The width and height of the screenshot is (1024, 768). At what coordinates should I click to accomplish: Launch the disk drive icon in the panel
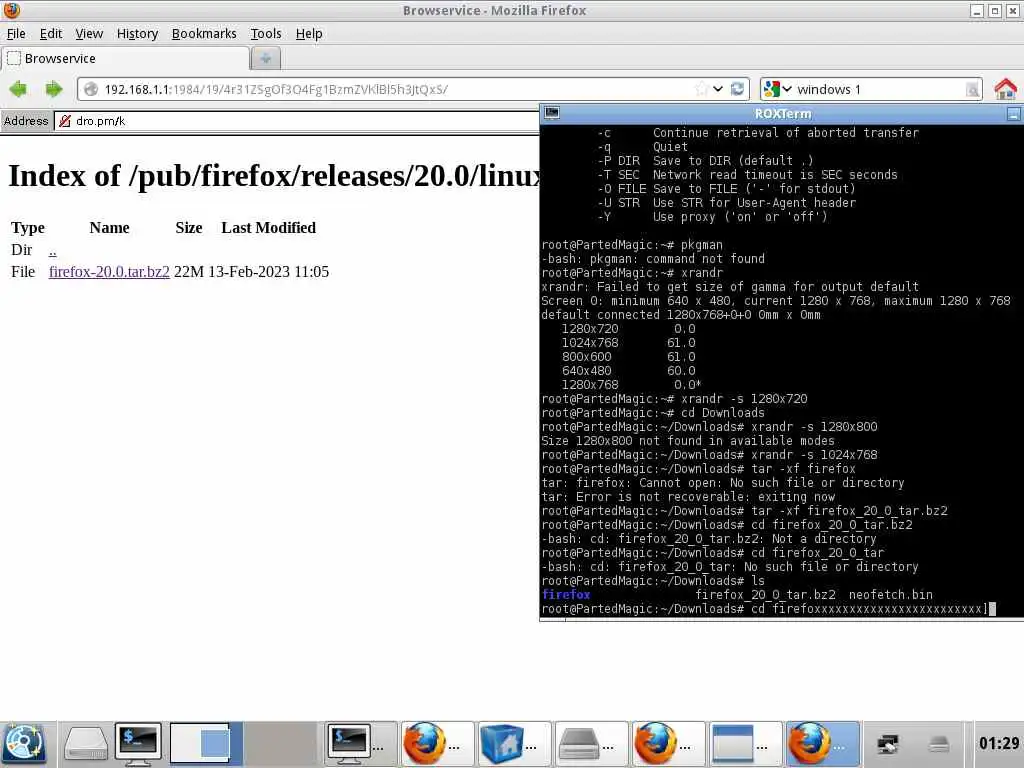(x=86, y=744)
